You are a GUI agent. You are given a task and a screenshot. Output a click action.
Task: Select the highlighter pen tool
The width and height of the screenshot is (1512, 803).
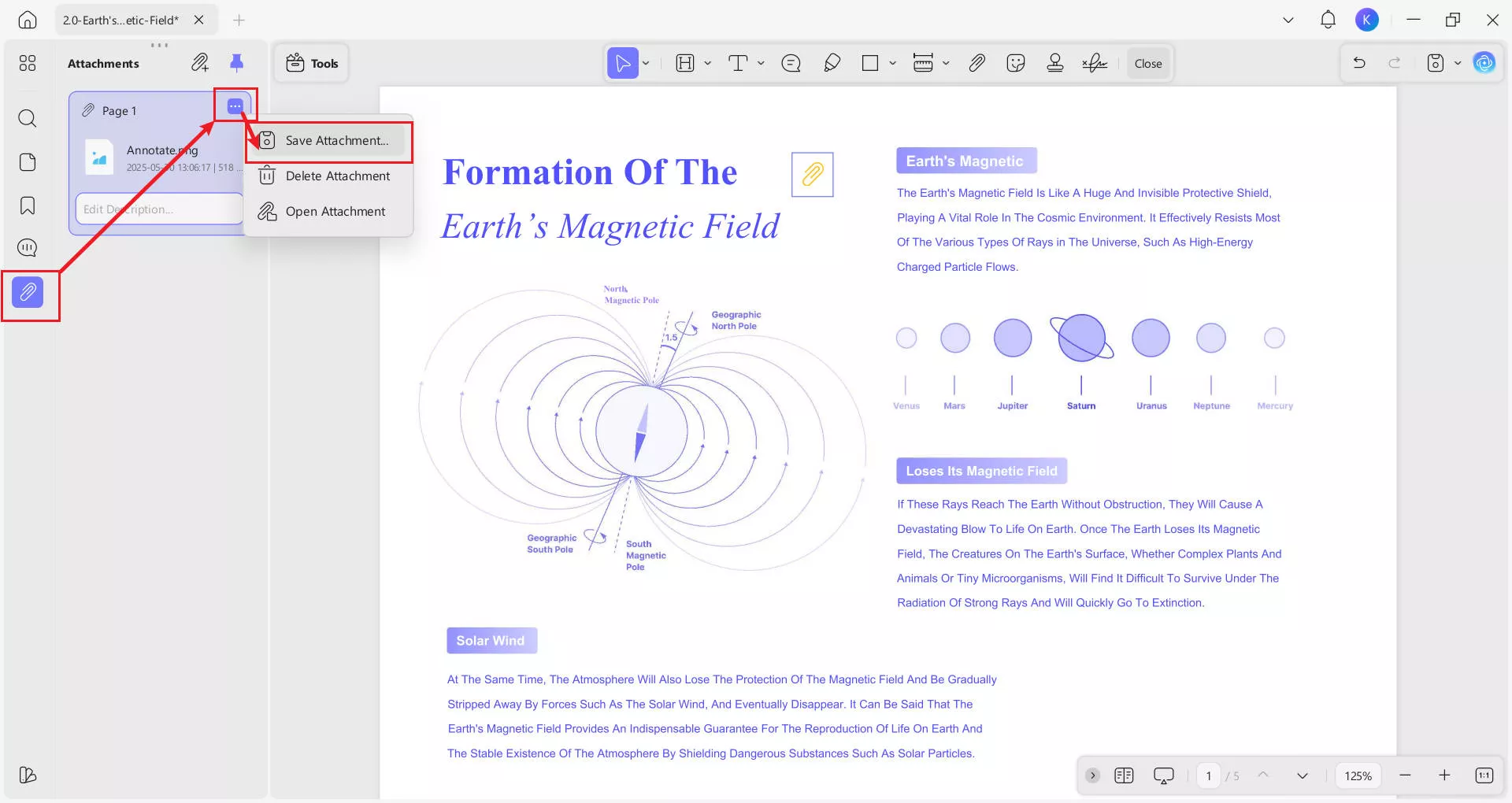click(832, 63)
